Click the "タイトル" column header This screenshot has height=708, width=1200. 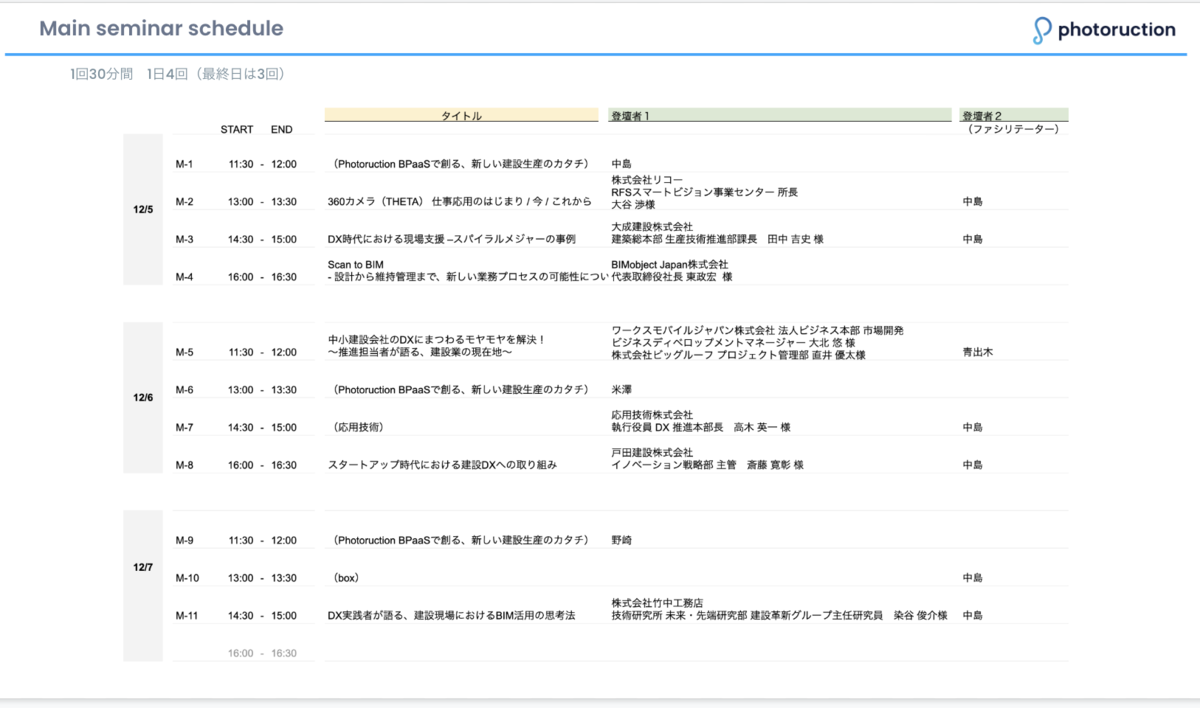pos(462,116)
